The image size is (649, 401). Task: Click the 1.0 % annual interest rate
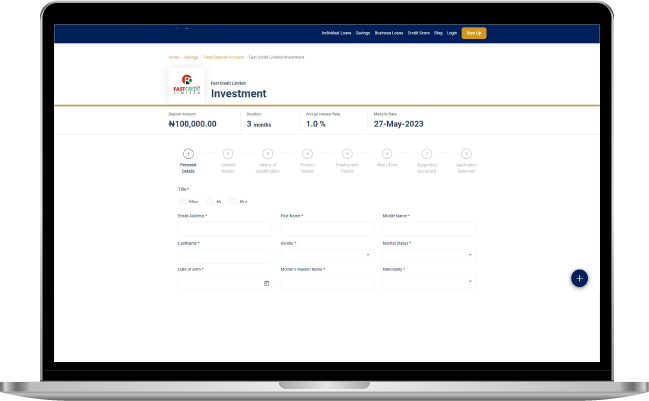(x=316, y=124)
